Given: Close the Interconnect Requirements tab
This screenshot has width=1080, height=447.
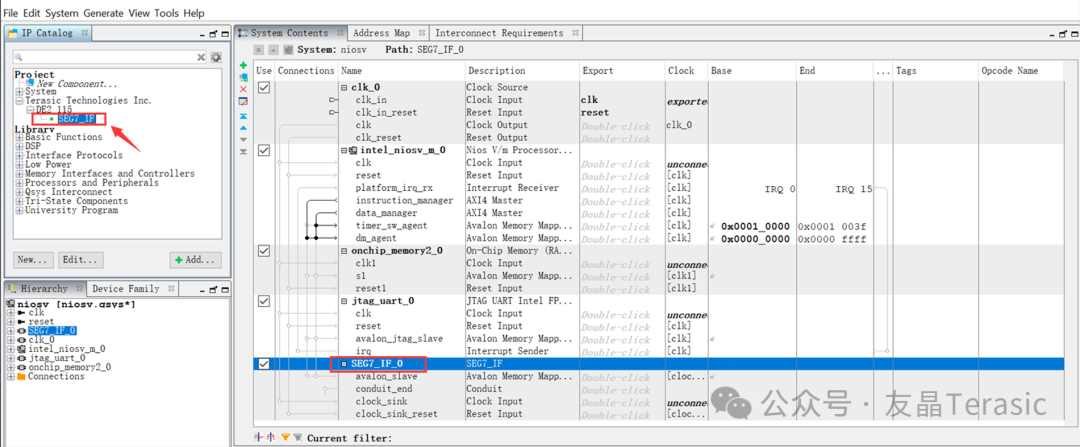Looking at the screenshot, I should tap(575, 33).
